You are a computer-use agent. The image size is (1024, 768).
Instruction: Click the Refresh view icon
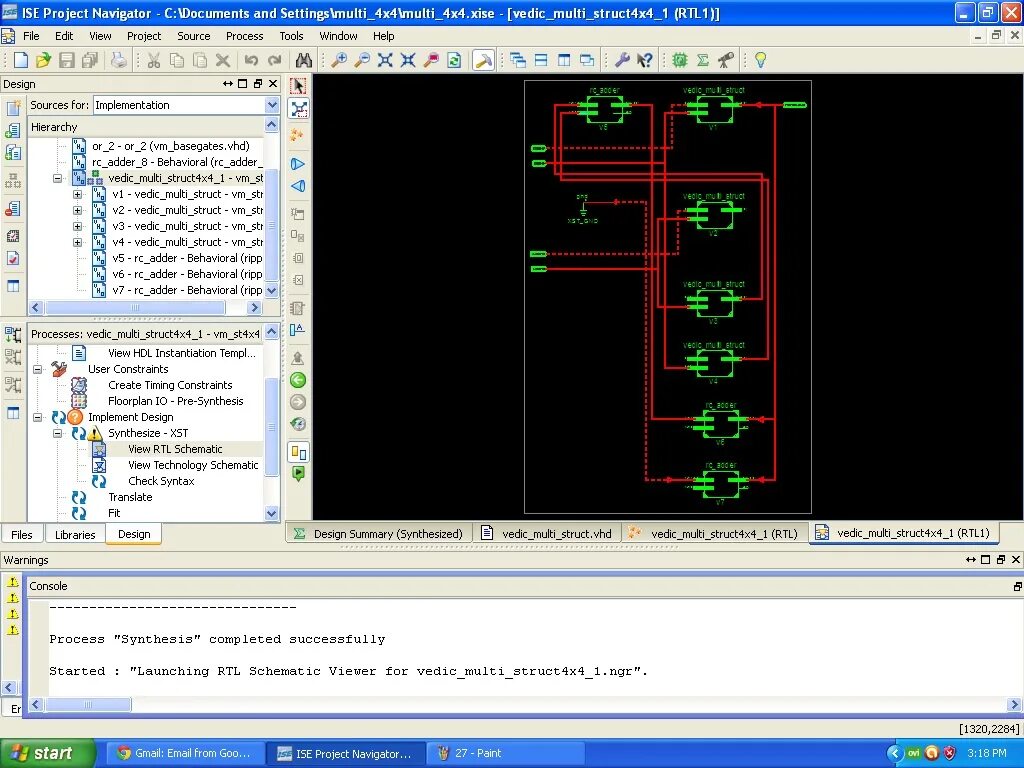(454, 60)
